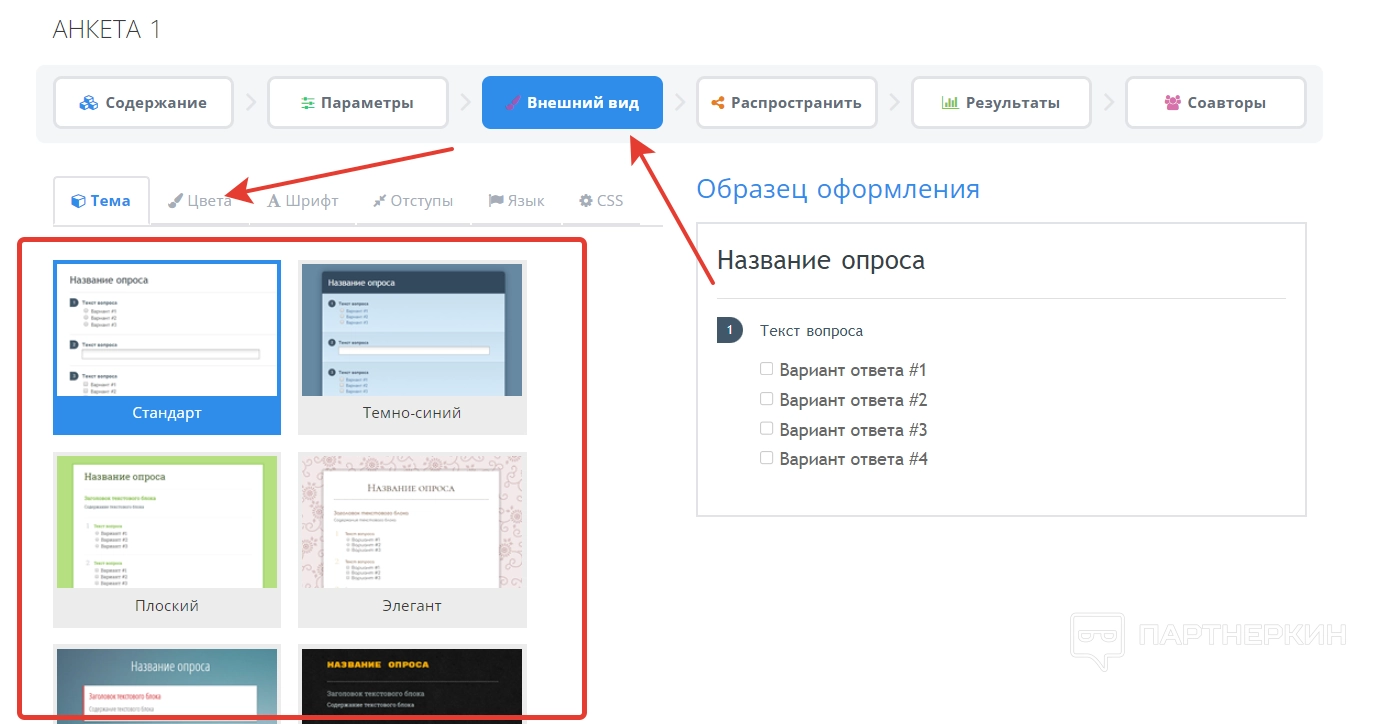
Task: Click the share icon in Распространить
Action: 717,103
